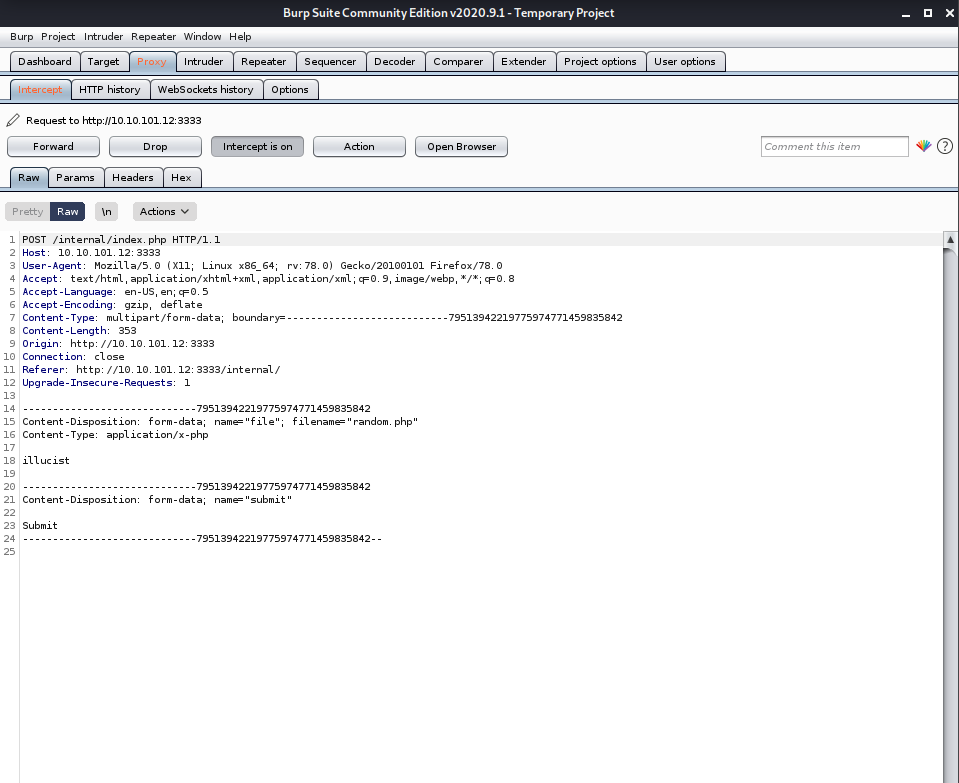The image size is (959, 783).
Task: View the WebSockets history sub-tab
Action: pos(206,90)
